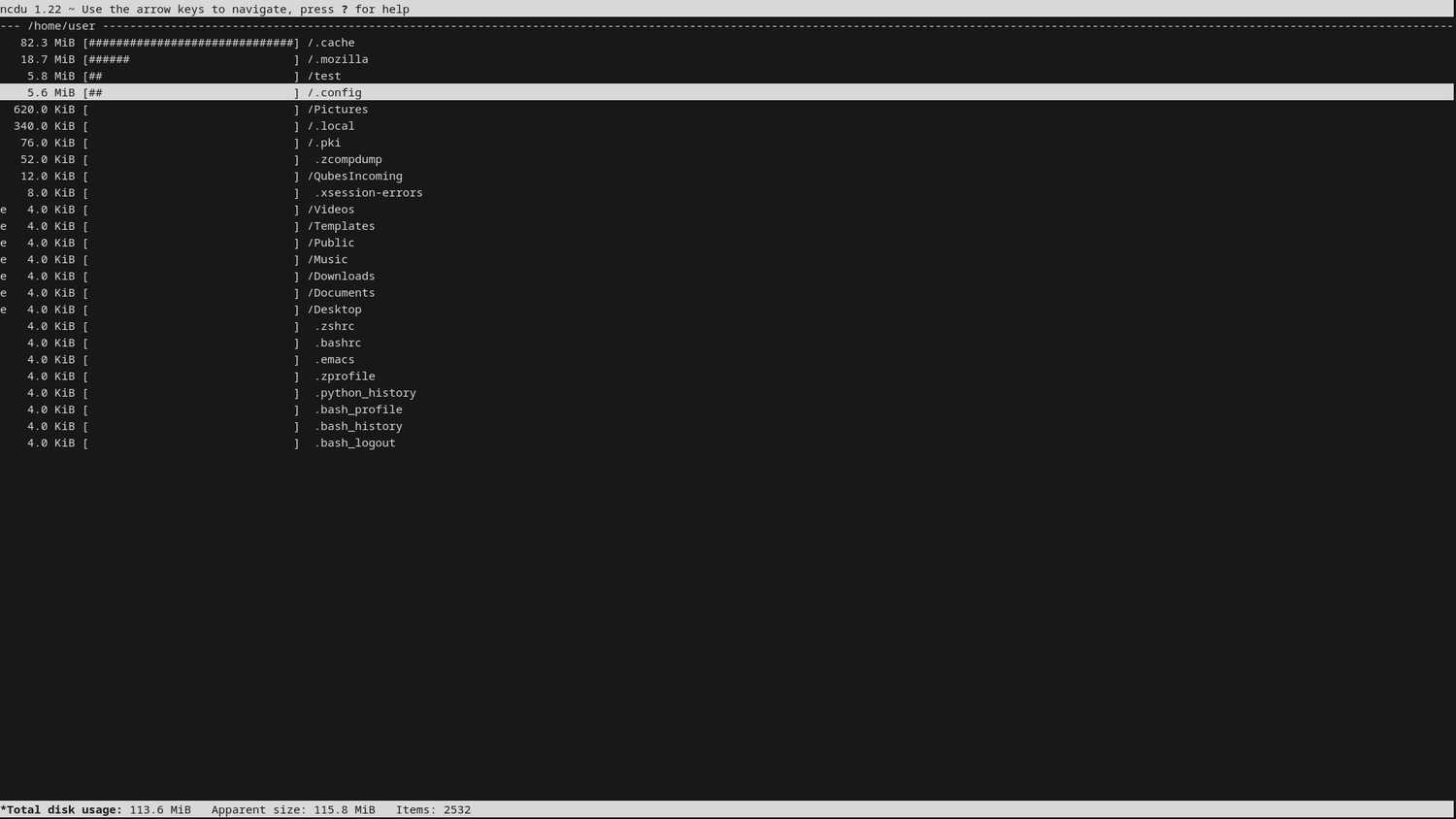This screenshot has height=819, width=1456.
Task: Select the .bash_history file row
Action: [727, 426]
